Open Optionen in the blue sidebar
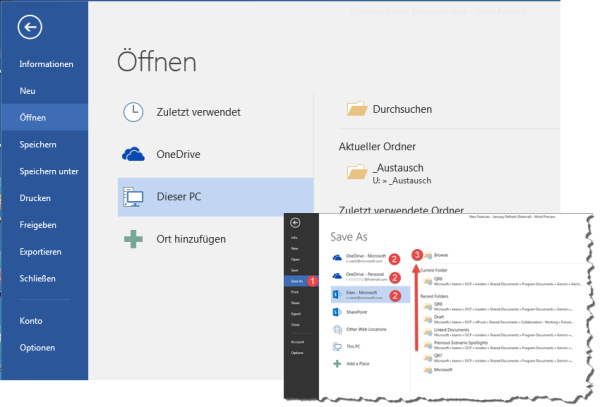The width and height of the screenshot is (600, 407). pyautogui.click(x=38, y=347)
